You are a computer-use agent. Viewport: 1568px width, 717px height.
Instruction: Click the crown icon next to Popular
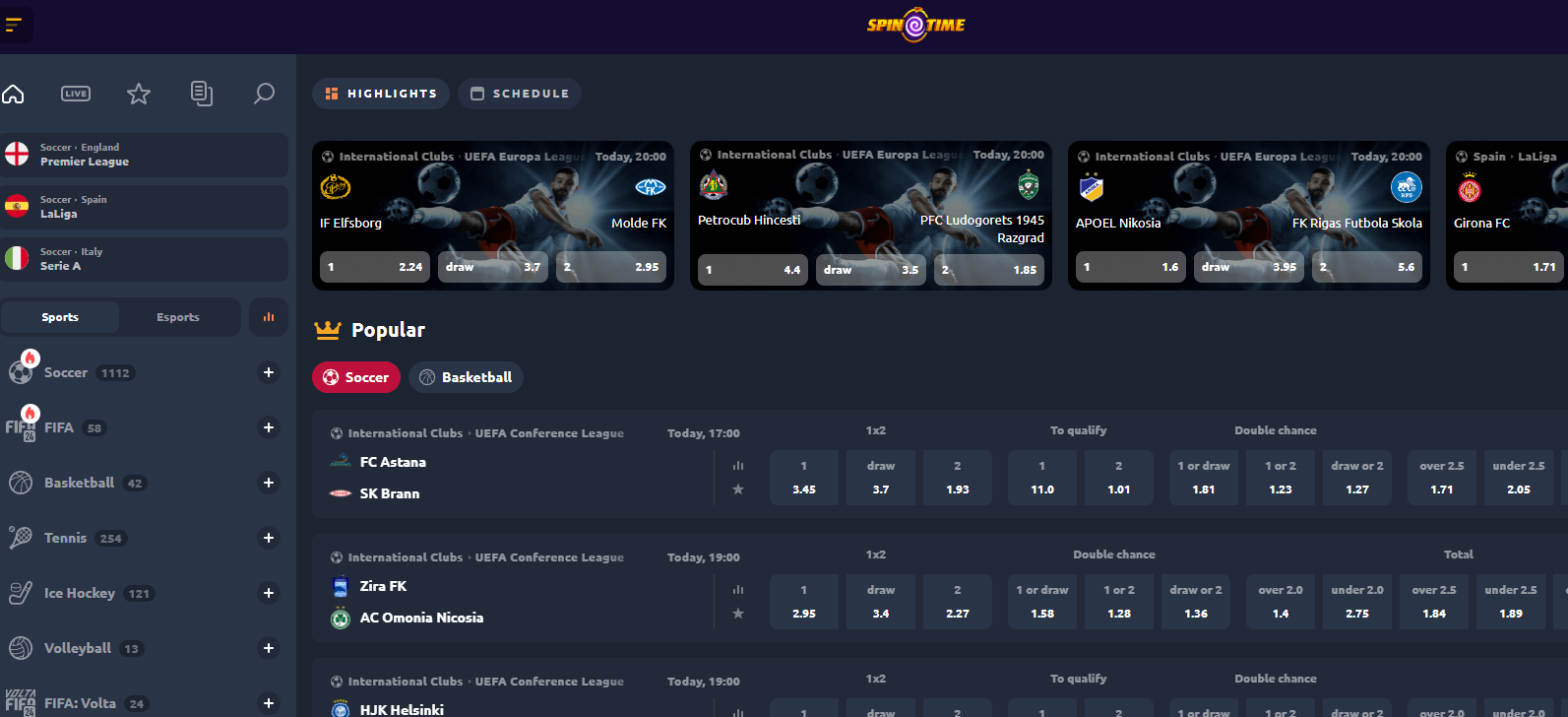[x=328, y=330]
